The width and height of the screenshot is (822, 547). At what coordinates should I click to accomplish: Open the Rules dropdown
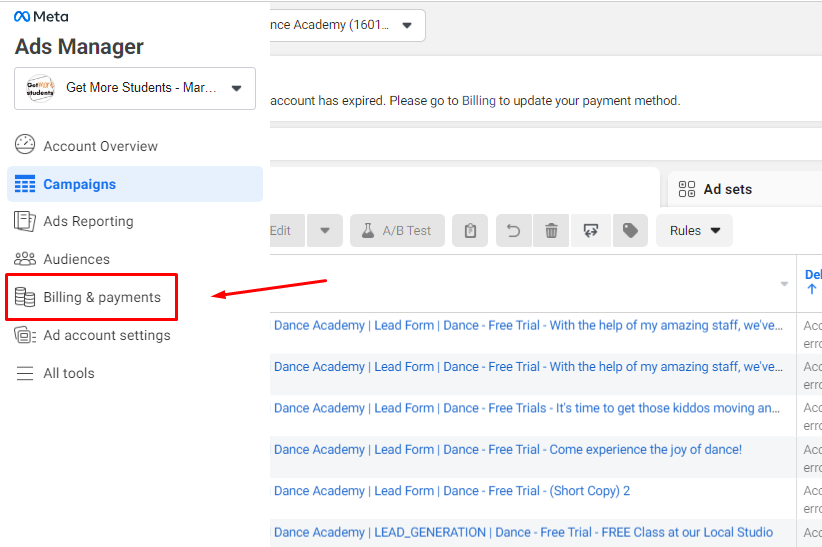(x=694, y=230)
